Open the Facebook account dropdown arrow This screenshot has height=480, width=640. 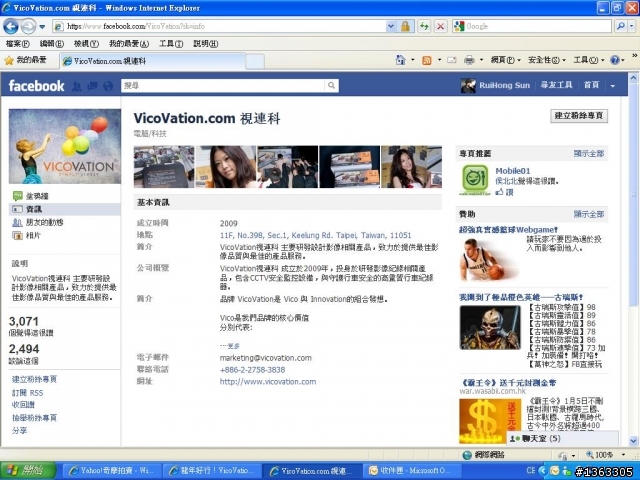point(613,86)
